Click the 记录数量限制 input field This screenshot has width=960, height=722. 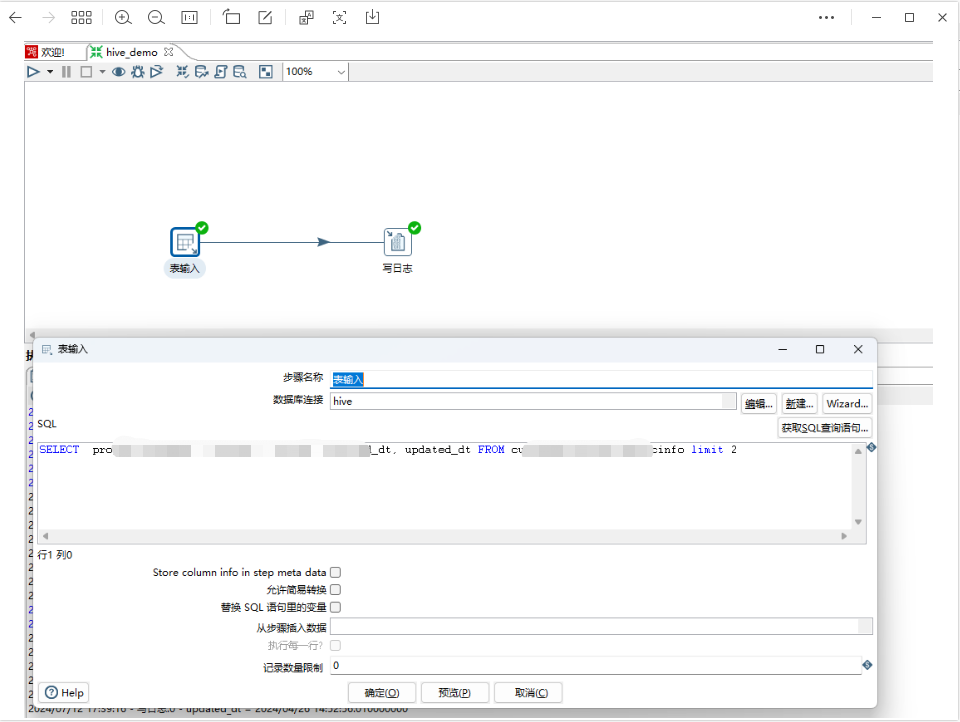595,665
